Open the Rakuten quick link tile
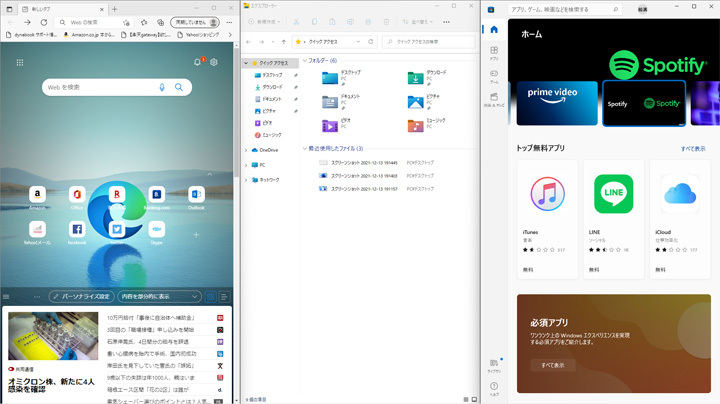 (117, 197)
